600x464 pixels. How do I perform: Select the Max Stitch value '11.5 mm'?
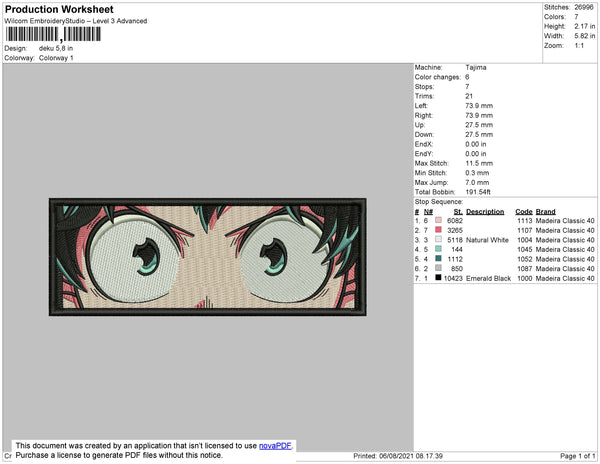479,163
